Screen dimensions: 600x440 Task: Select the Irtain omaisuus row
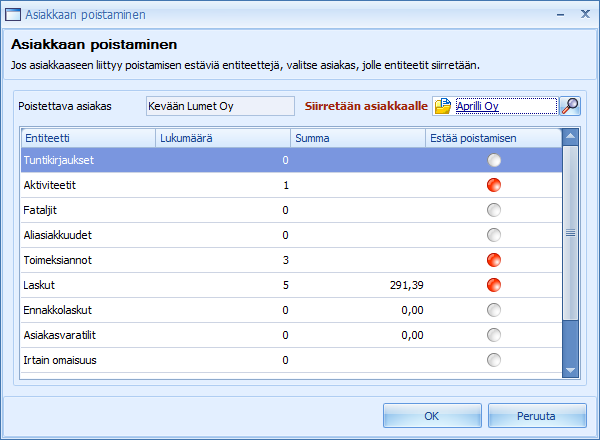point(292,360)
